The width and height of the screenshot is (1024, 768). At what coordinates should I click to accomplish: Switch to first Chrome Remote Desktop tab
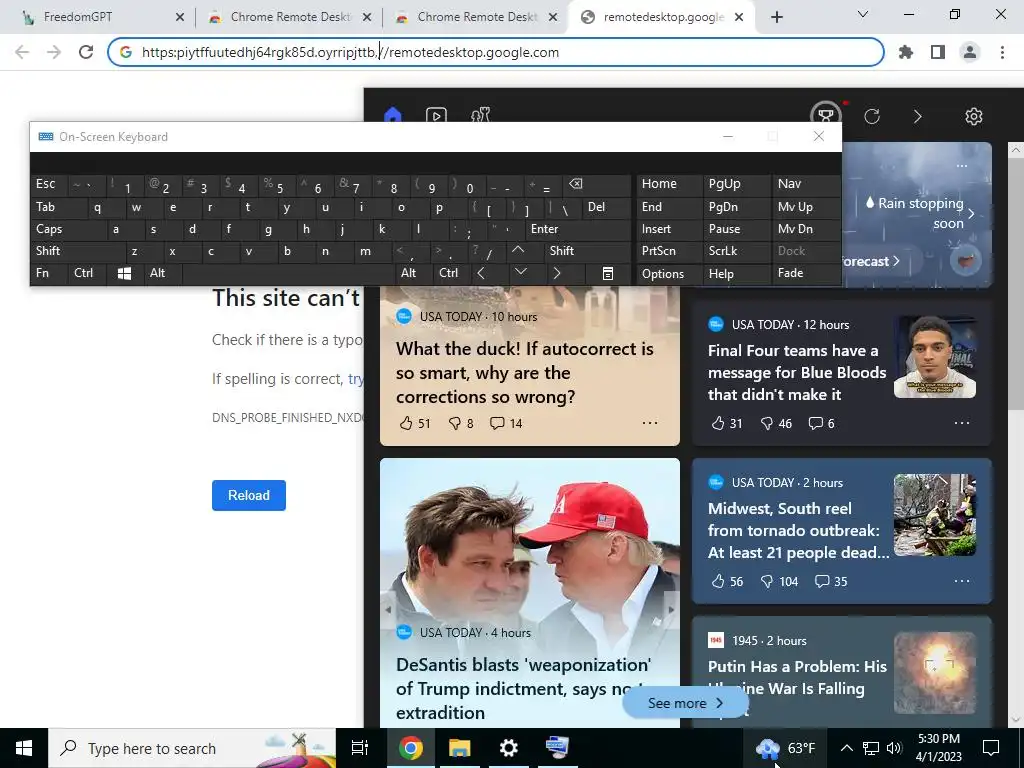tap(291, 17)
